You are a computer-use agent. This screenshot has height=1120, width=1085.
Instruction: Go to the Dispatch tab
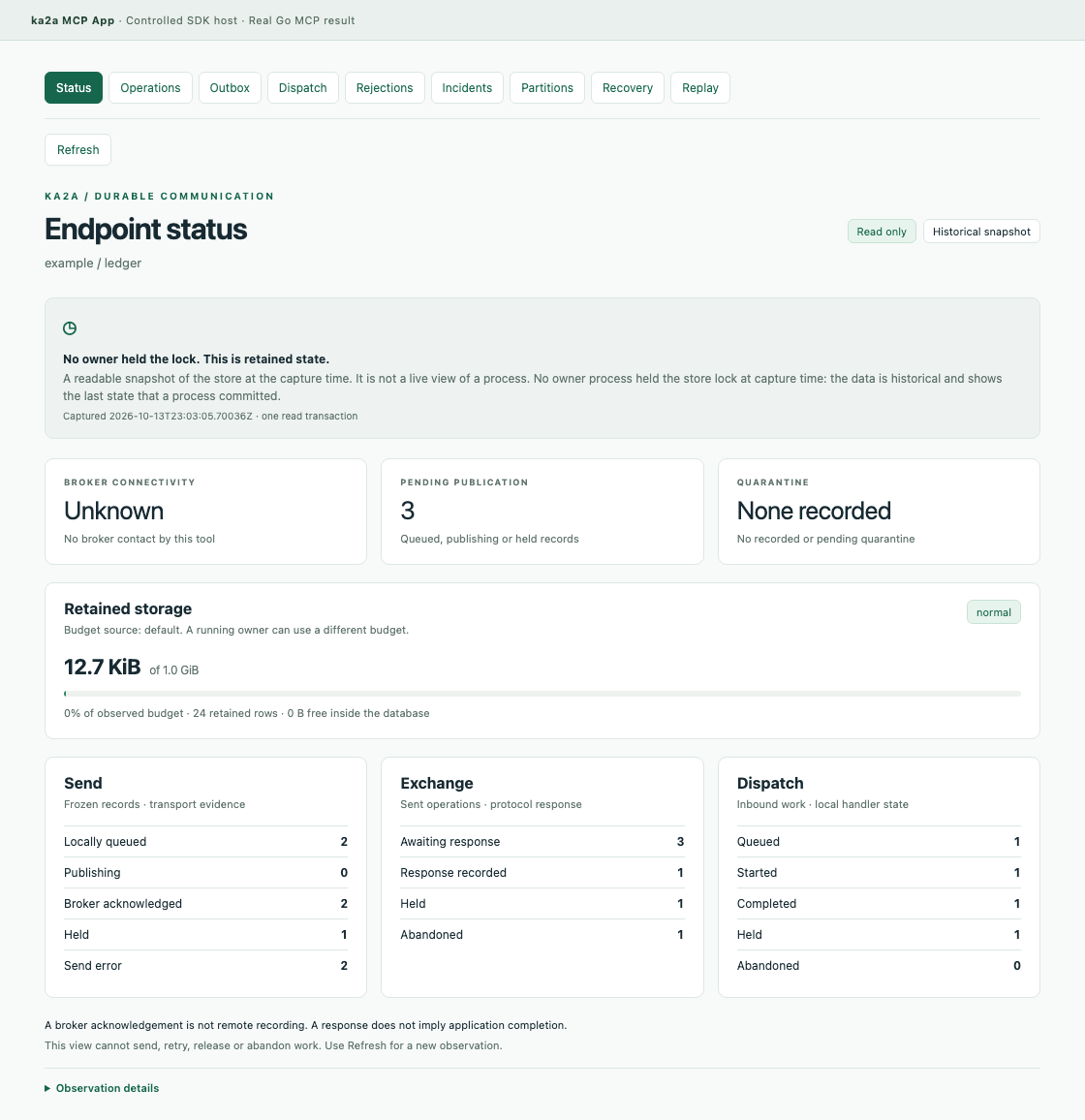(x=303, y=88)
